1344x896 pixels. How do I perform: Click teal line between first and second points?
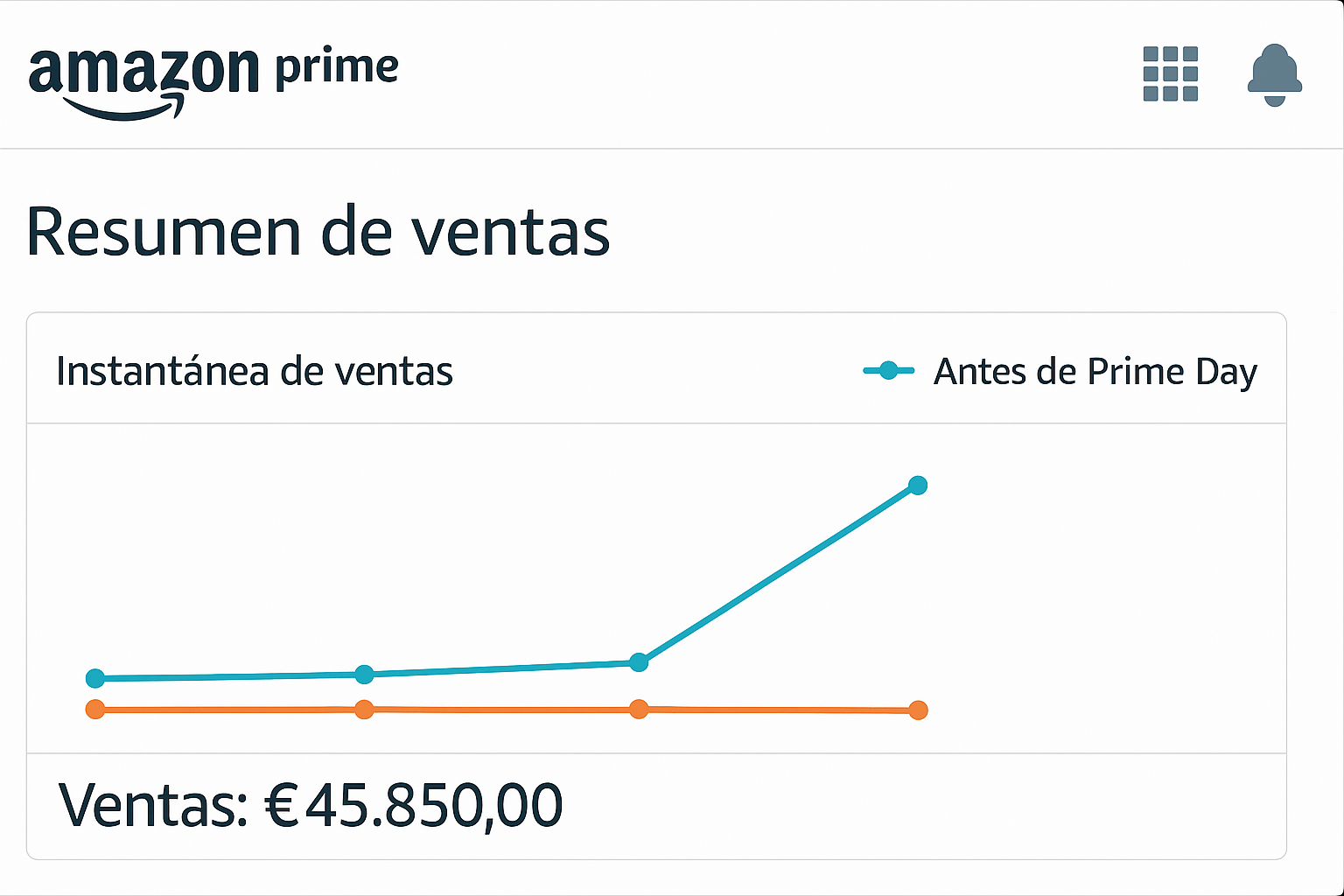coord(230,676)
